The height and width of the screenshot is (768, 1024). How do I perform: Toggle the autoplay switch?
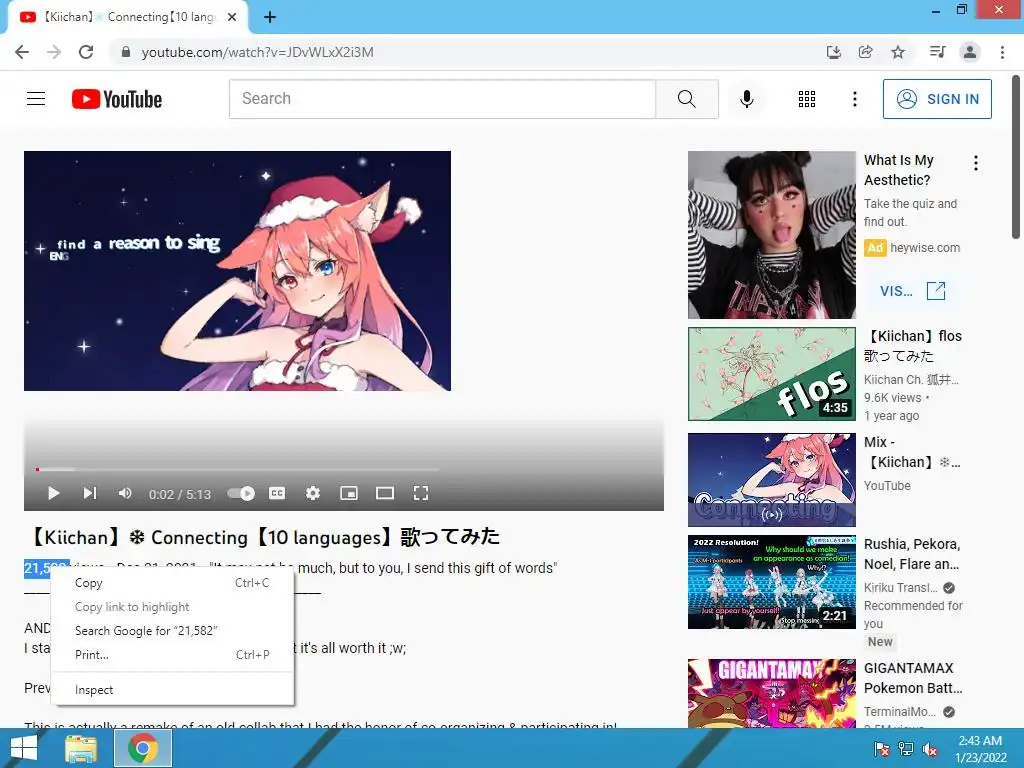(x=241, y=493)
